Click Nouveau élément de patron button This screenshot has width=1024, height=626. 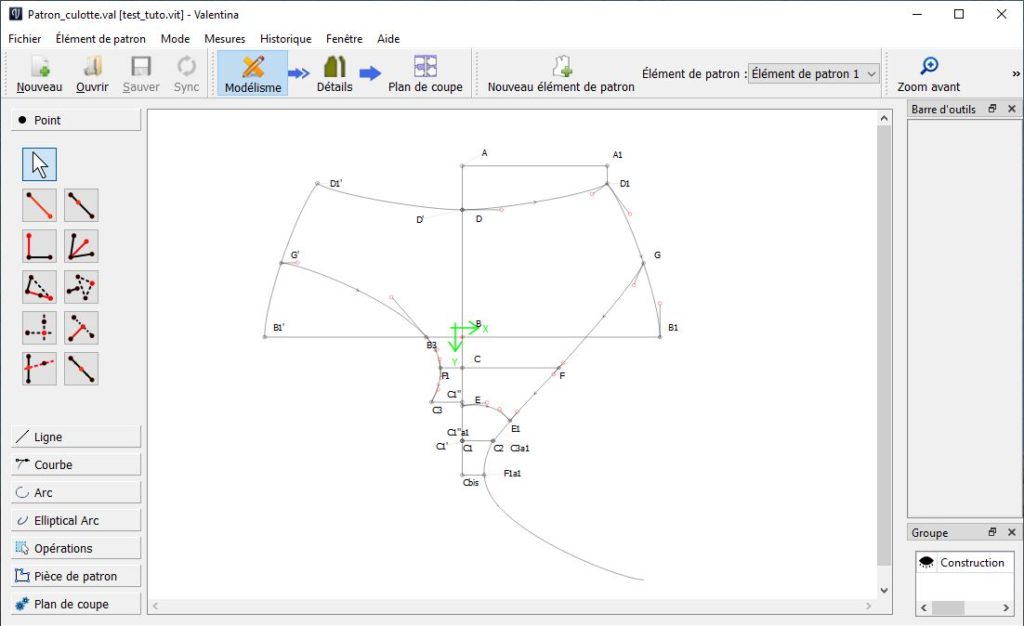coord(560,73)
